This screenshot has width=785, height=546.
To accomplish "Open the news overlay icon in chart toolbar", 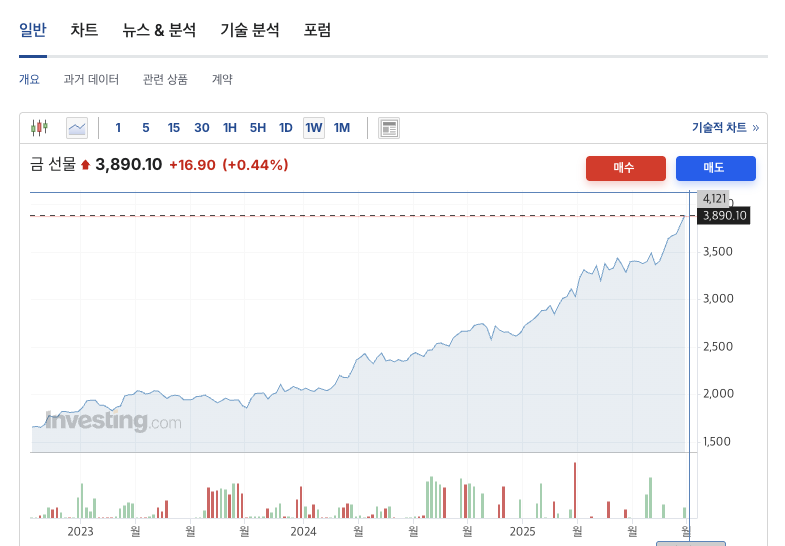I will tap(389, 128).
